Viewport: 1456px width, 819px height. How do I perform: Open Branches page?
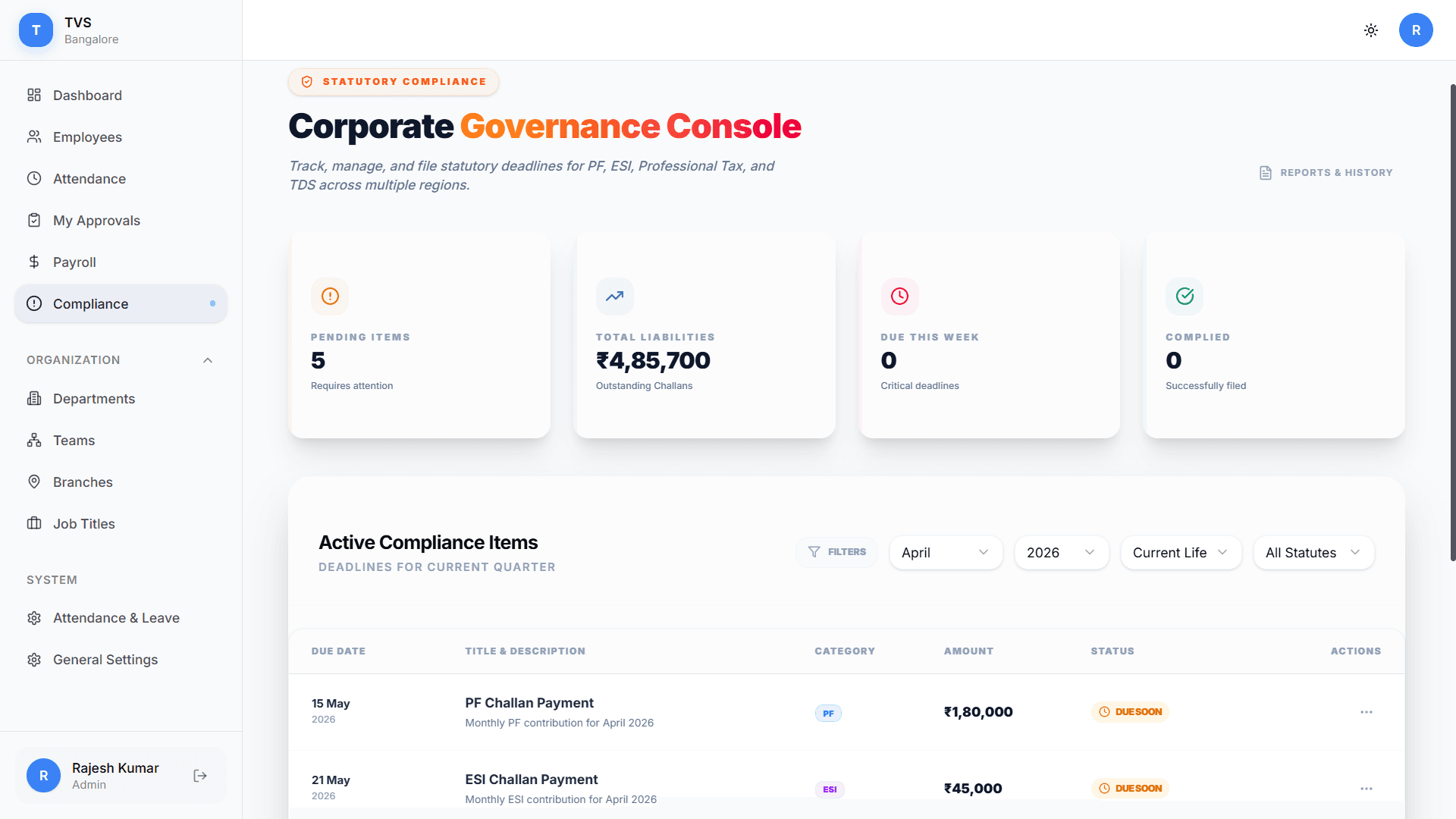coord(121,482)
